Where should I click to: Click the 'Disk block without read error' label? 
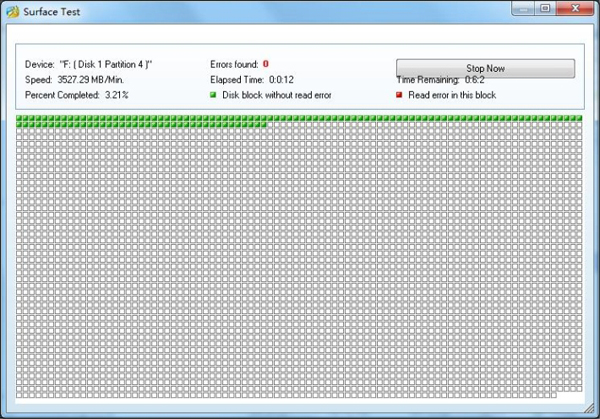click(x=277, y=95)
